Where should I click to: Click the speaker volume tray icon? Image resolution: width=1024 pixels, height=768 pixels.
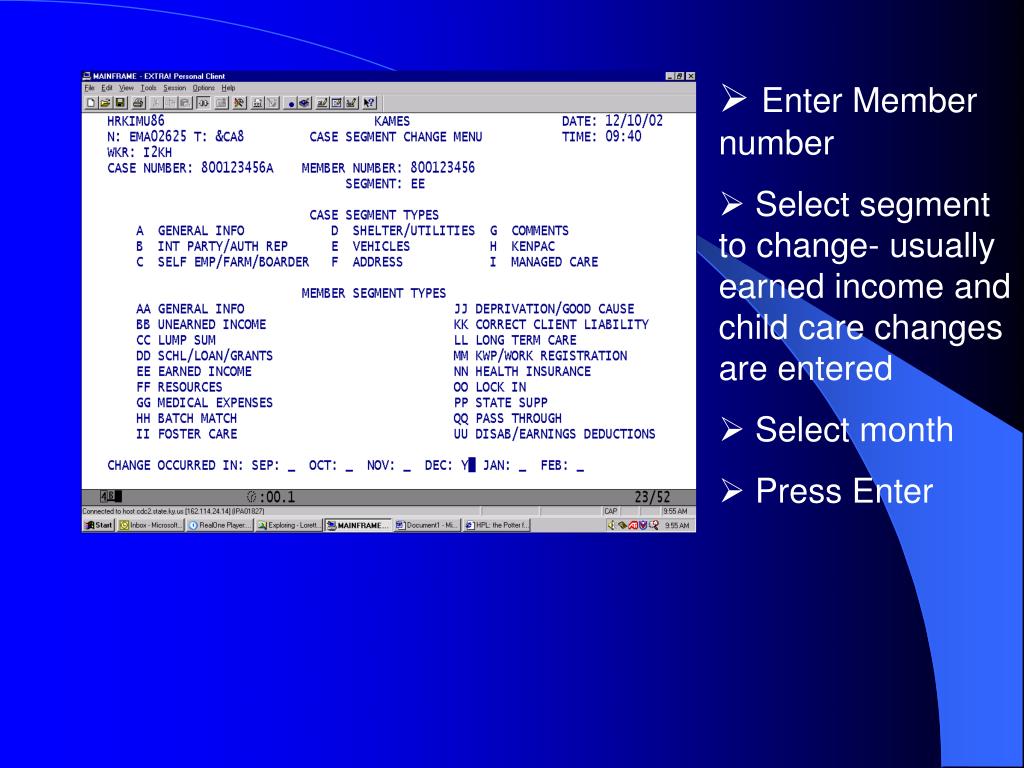click(611, 525)
